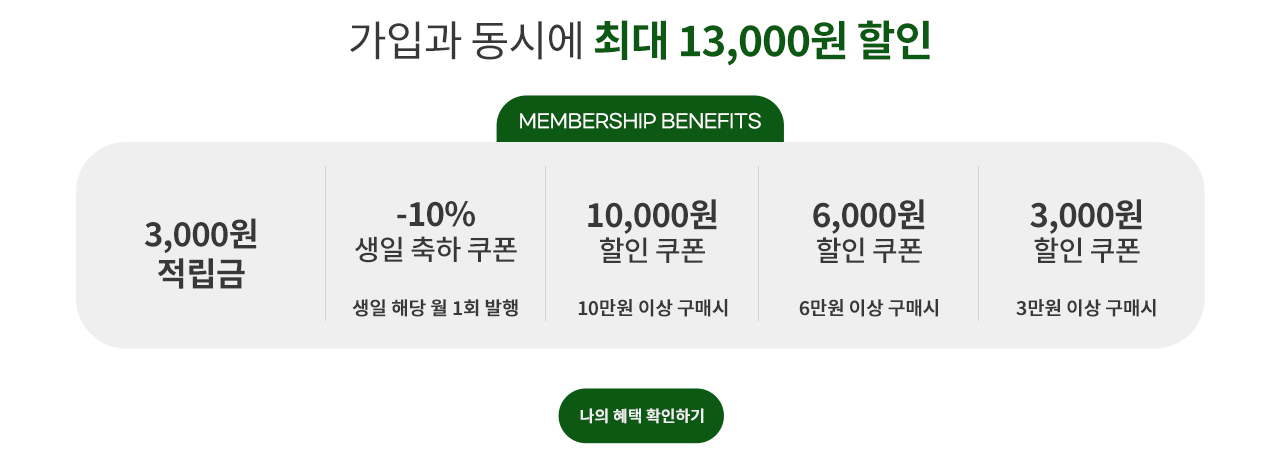Click 할인 쿠폰 label under 6,000원

(x=869, y=249)
